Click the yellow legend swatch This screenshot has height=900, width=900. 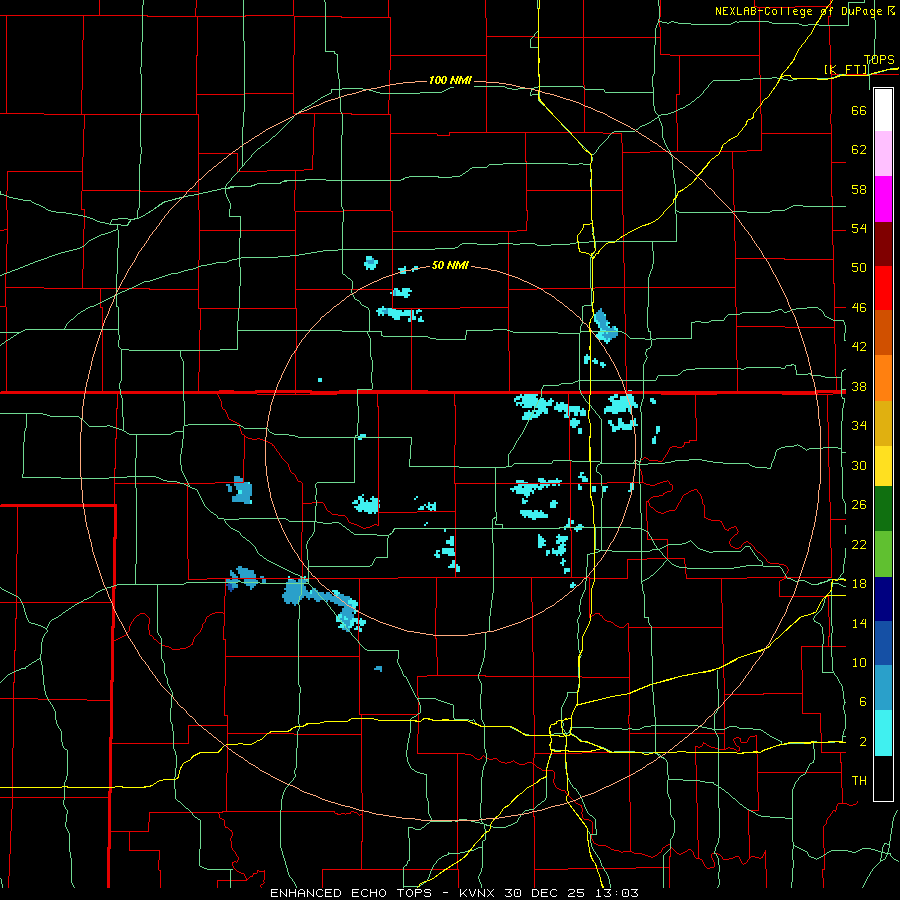[883, 466]
